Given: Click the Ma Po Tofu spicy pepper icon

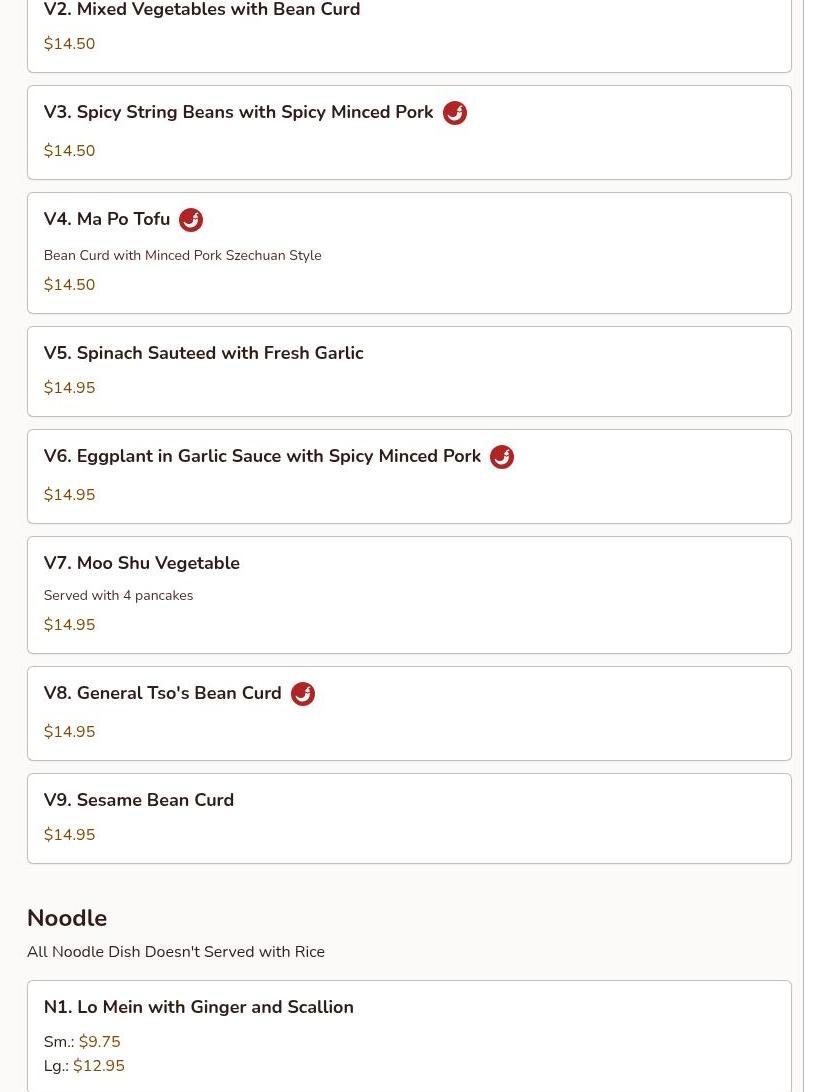Looking at the screenshot, I should coord(191,220).
